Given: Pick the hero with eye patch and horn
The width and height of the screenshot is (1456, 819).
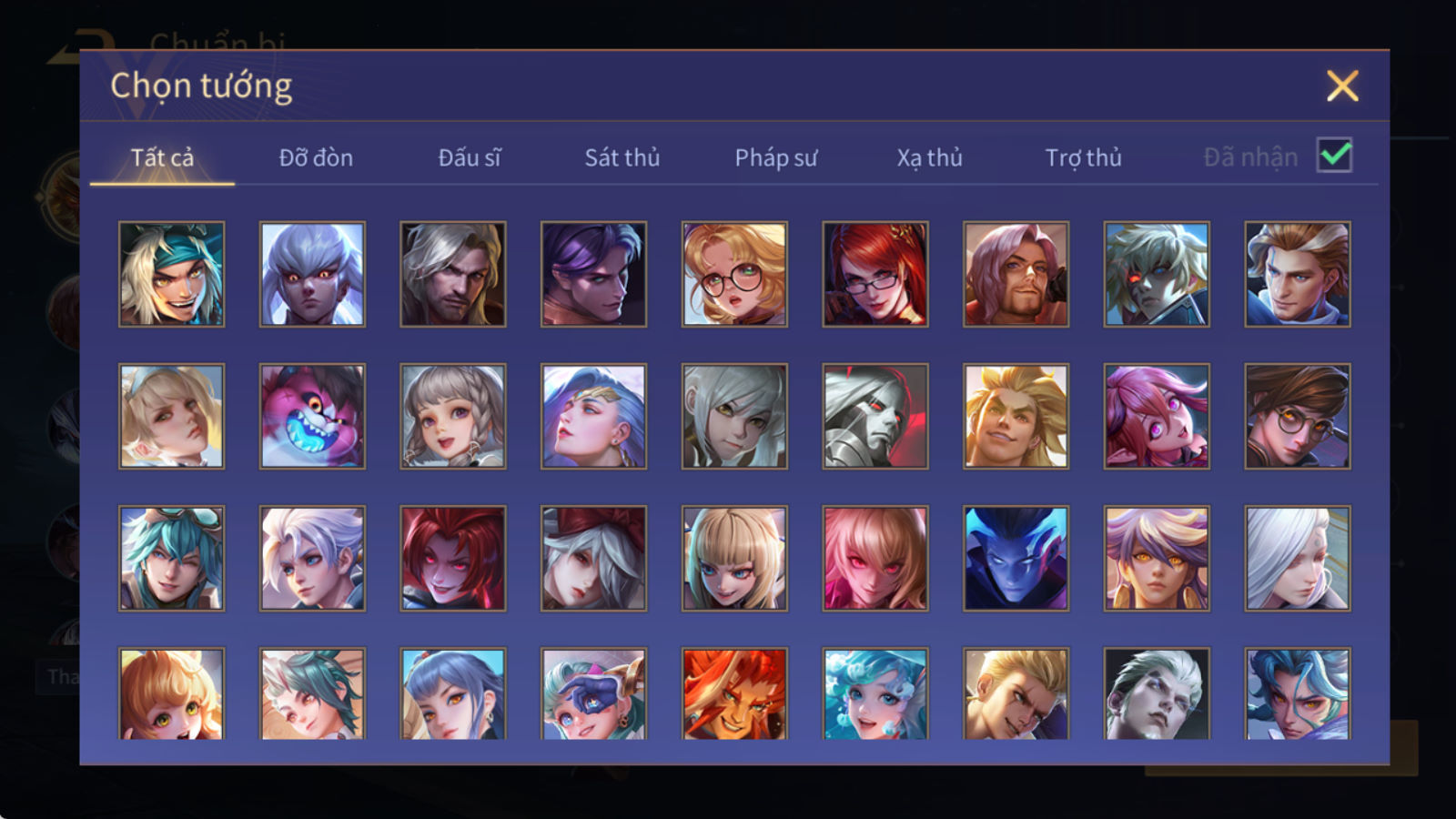Looking at the screenshot, I should [593, 693].
